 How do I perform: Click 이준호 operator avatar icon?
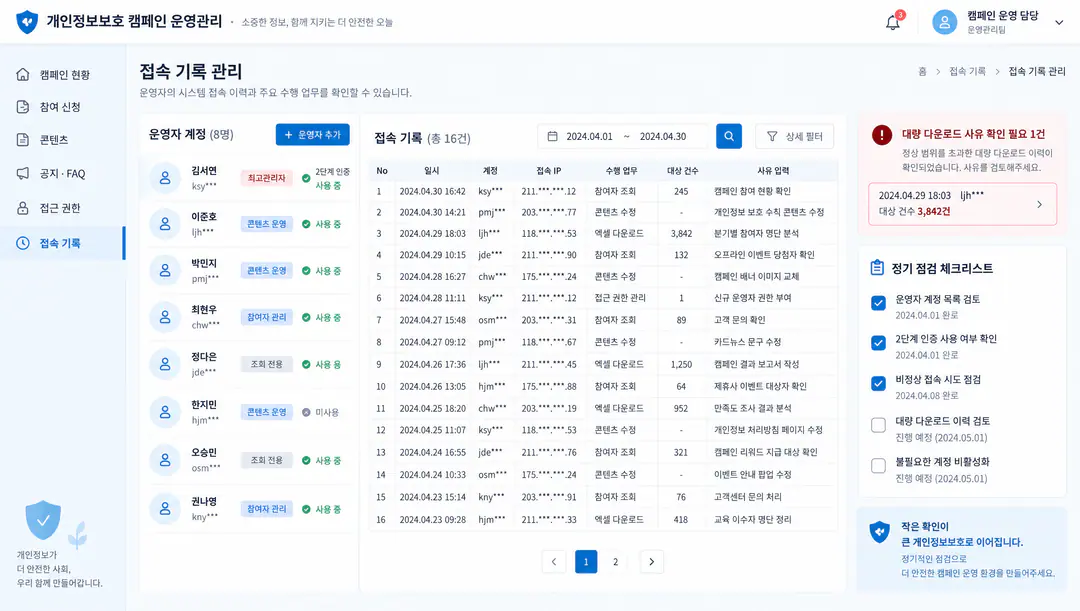tap(165, 224)
